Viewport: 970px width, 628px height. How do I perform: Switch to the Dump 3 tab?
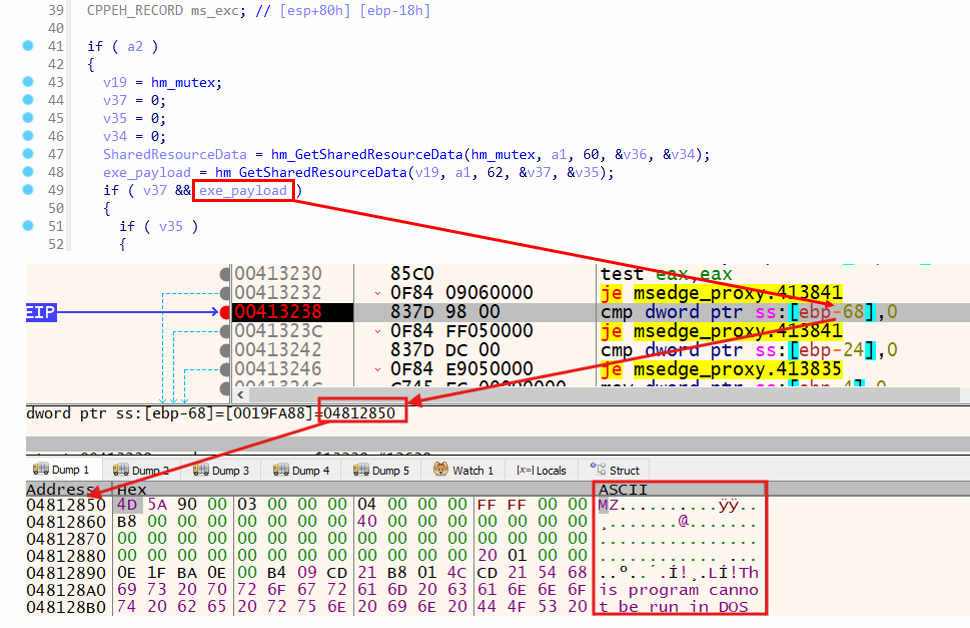pyautogui.click(x=220, y=470)
